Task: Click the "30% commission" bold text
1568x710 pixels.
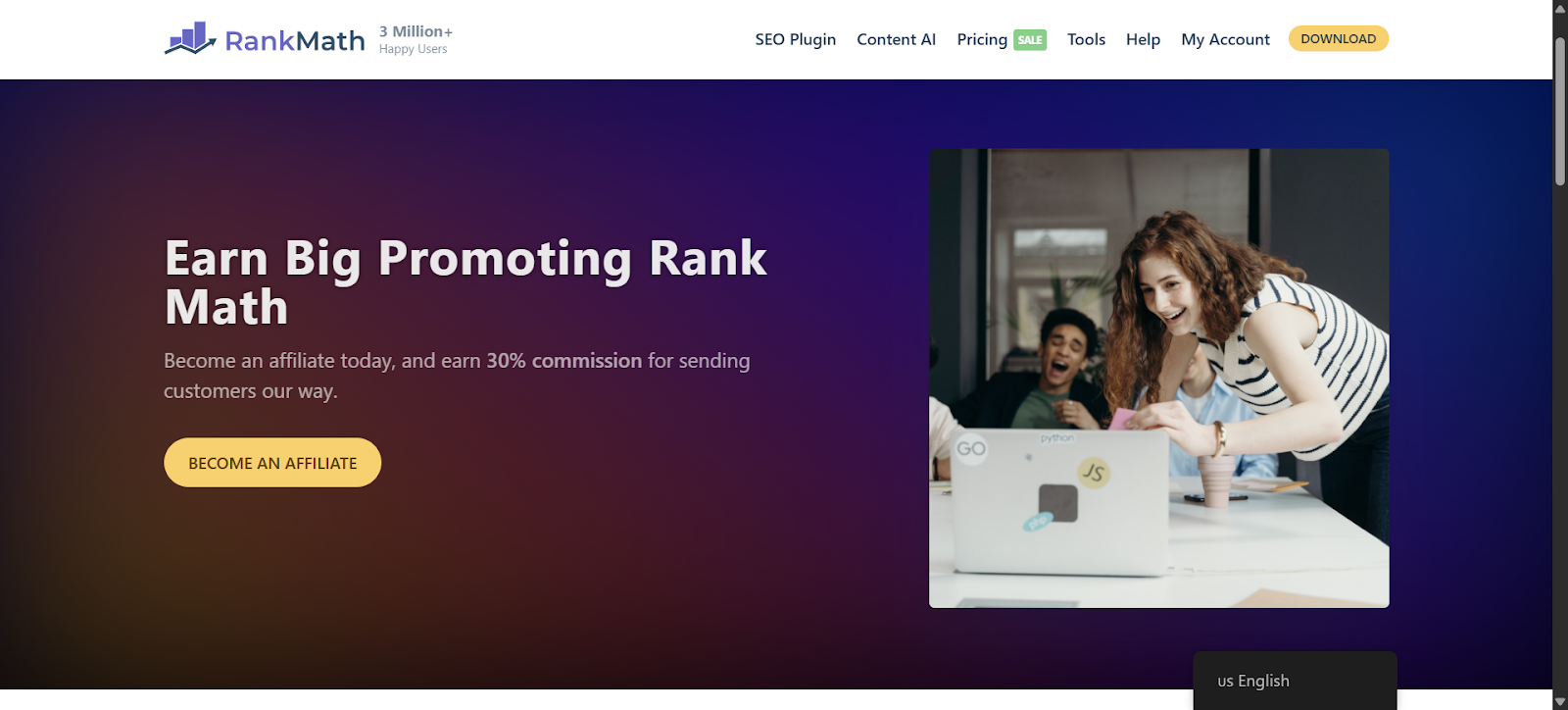Action: pyautogui.click(x=564, y=361)
